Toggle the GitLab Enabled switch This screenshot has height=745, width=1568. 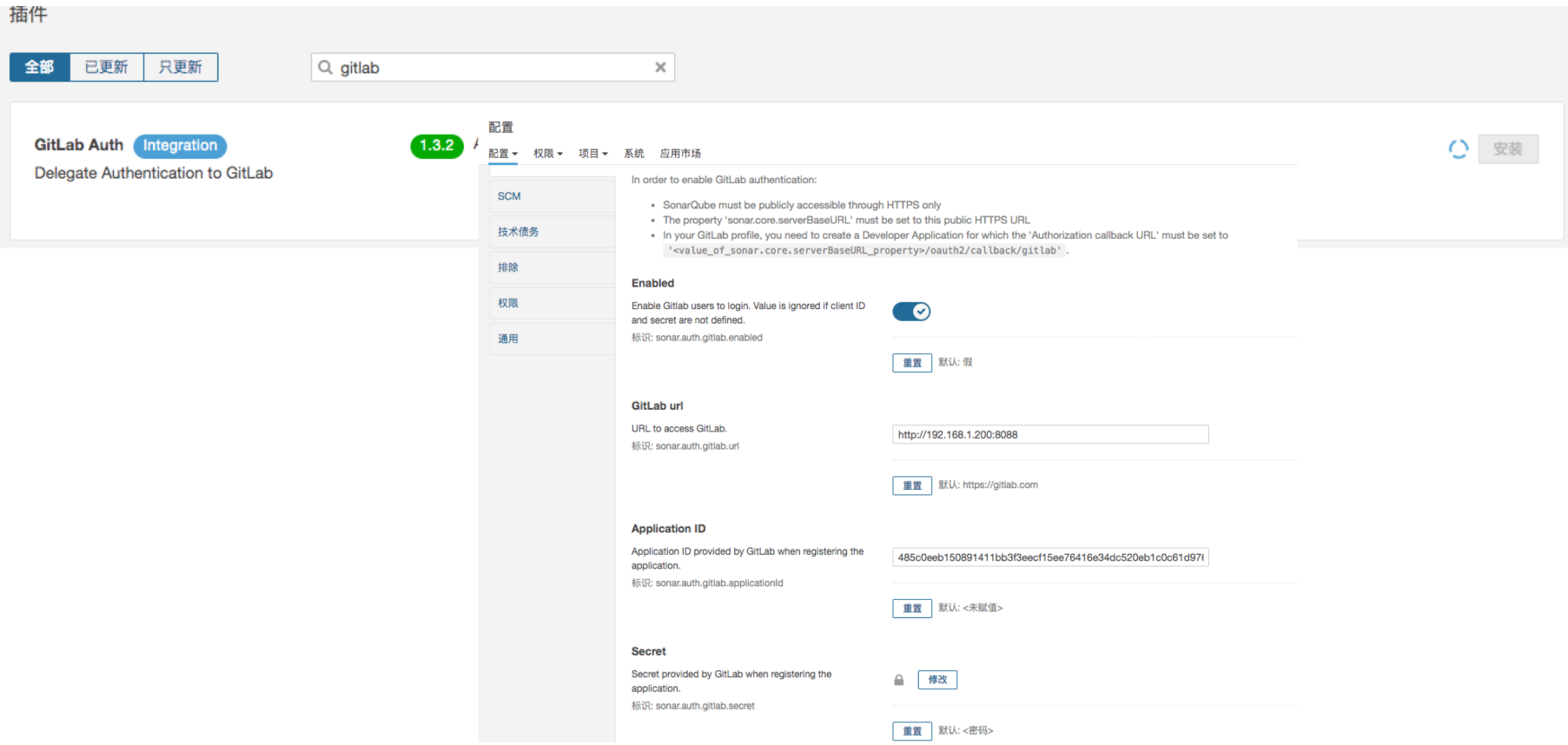pos(911,311)
